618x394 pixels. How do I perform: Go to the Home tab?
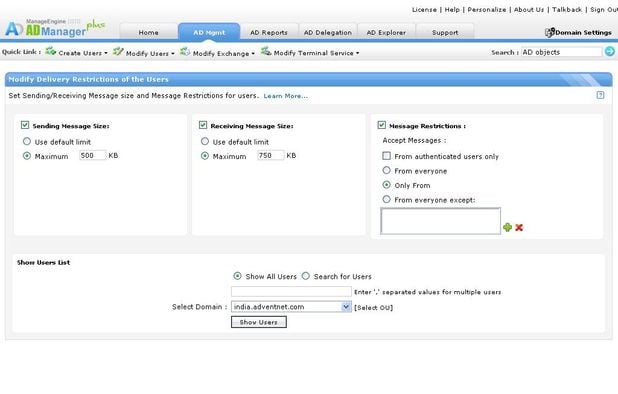coord(149,32)
